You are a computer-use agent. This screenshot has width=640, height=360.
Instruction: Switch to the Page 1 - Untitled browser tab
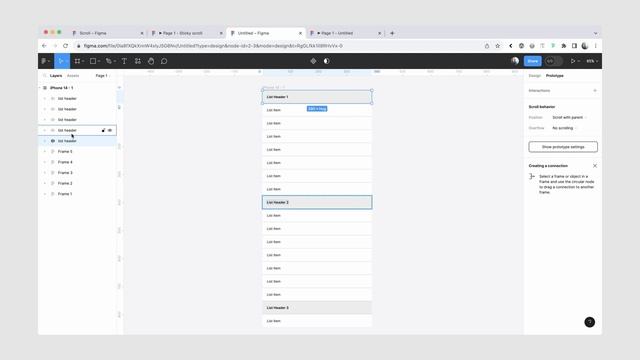click(345, 33)
